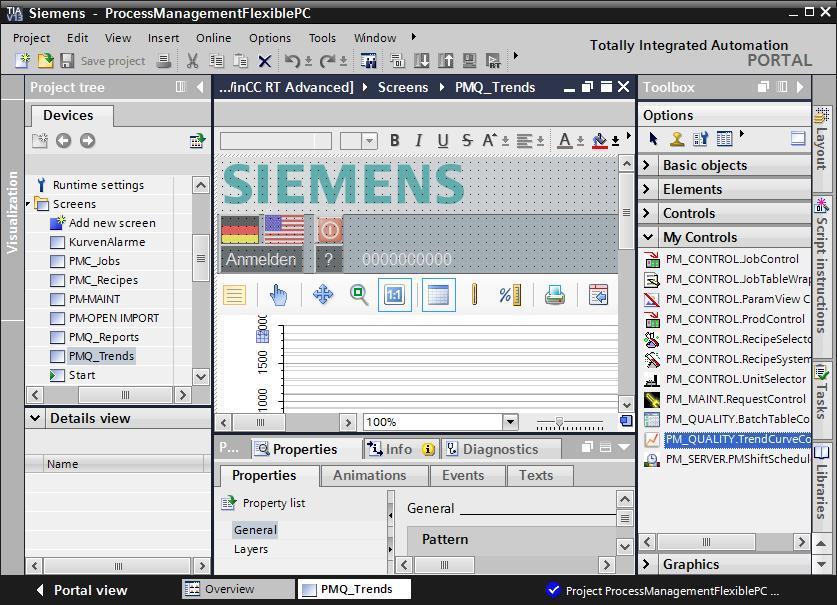
Task: Click the Start runtime icon labeled RT
Action: (x=493, y=61)
